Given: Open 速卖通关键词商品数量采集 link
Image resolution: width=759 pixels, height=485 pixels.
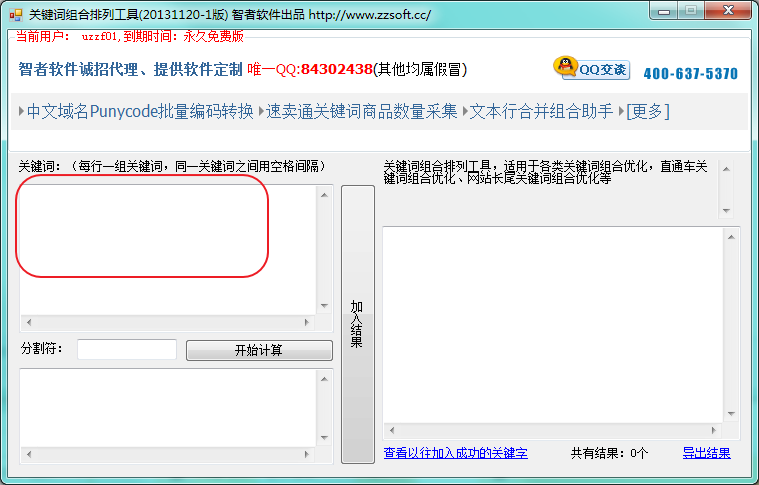Looking at the screenshot, I should (x=361, y=111).
